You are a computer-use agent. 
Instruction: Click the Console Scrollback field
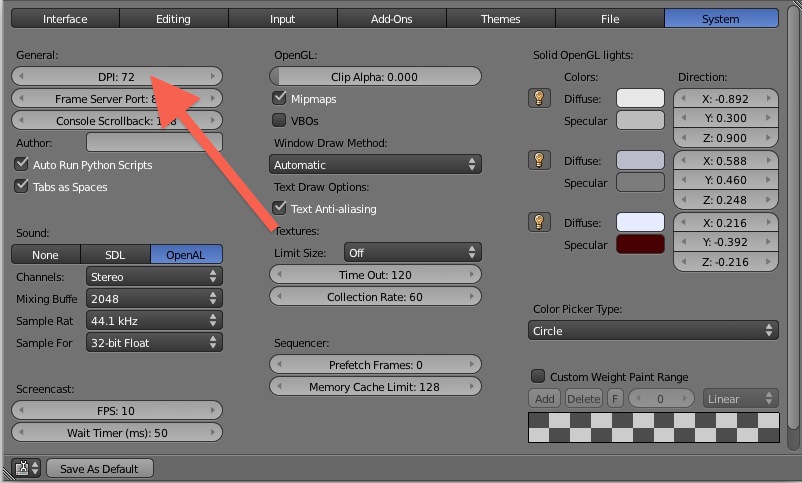tap(117, 120)
